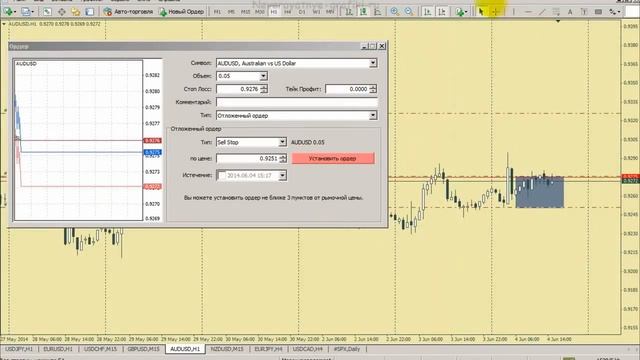Toggle chart shift icon
Screen dimensions: 640x360
(x=442, y=12)
